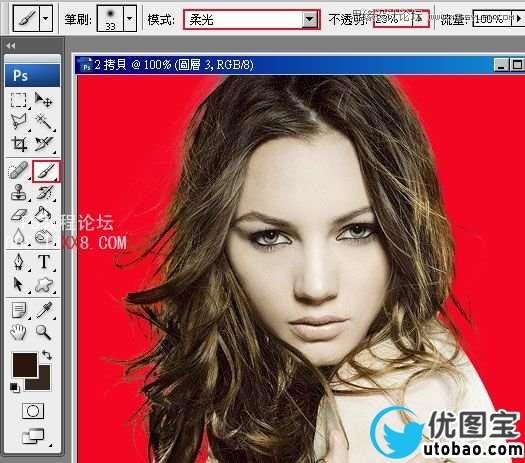Open the tool preset picker arrow
The height and width of the screenshot is (463, 525).
click(x=46, y=18)
